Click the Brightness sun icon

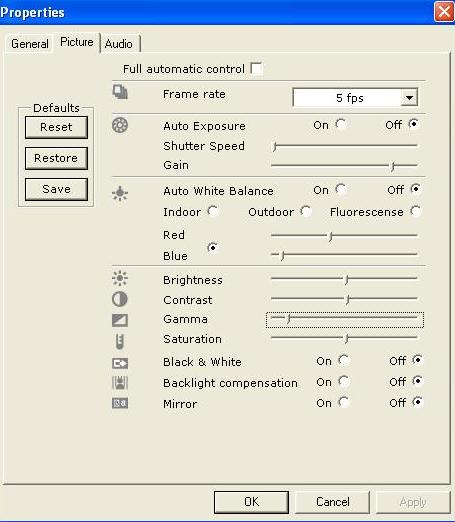[x=120, y=278]
